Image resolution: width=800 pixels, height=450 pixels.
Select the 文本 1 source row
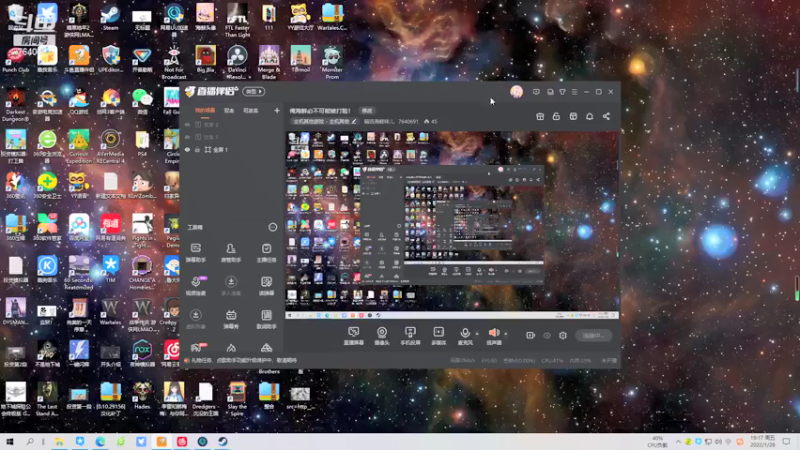pyautogui.click(x=232, y=137)
